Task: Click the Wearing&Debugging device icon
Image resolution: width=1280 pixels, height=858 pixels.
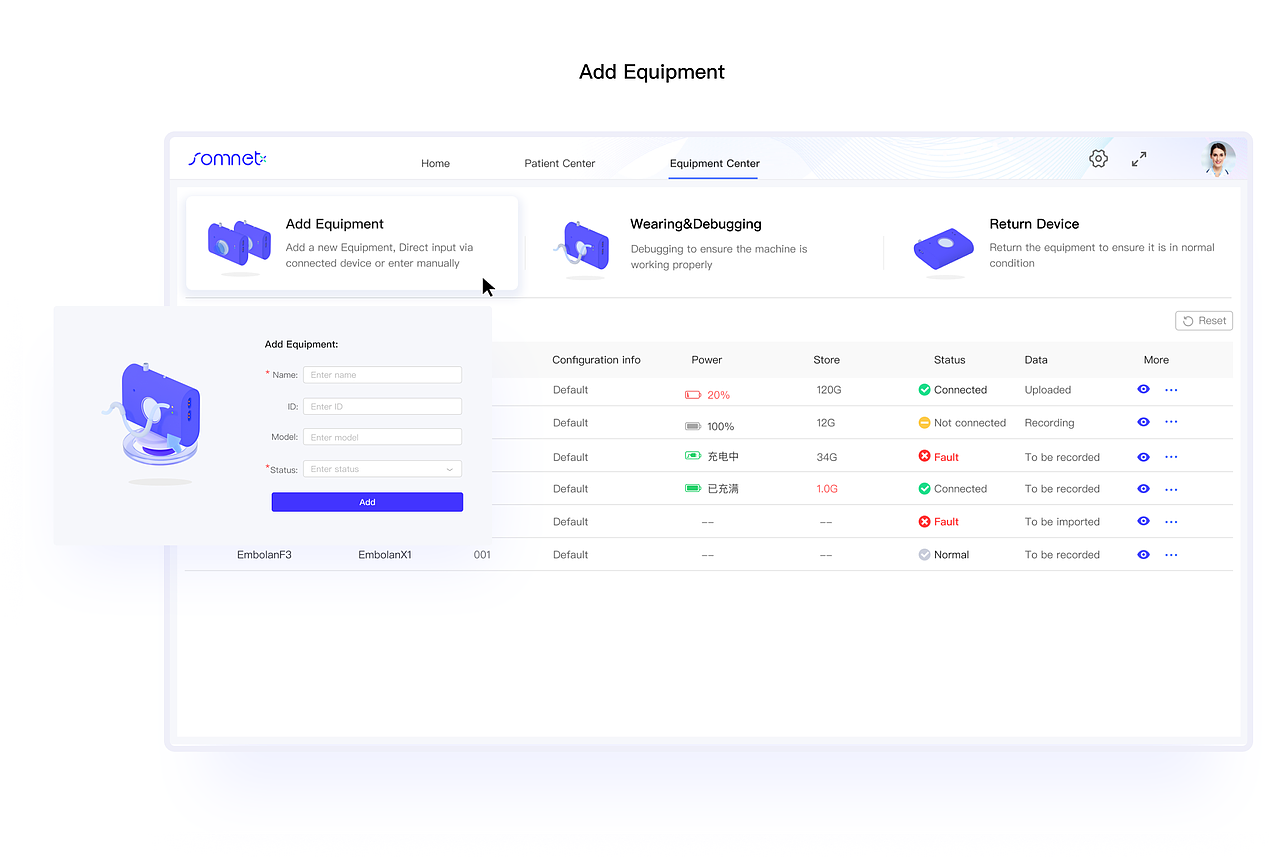Action: click(583, 248)
